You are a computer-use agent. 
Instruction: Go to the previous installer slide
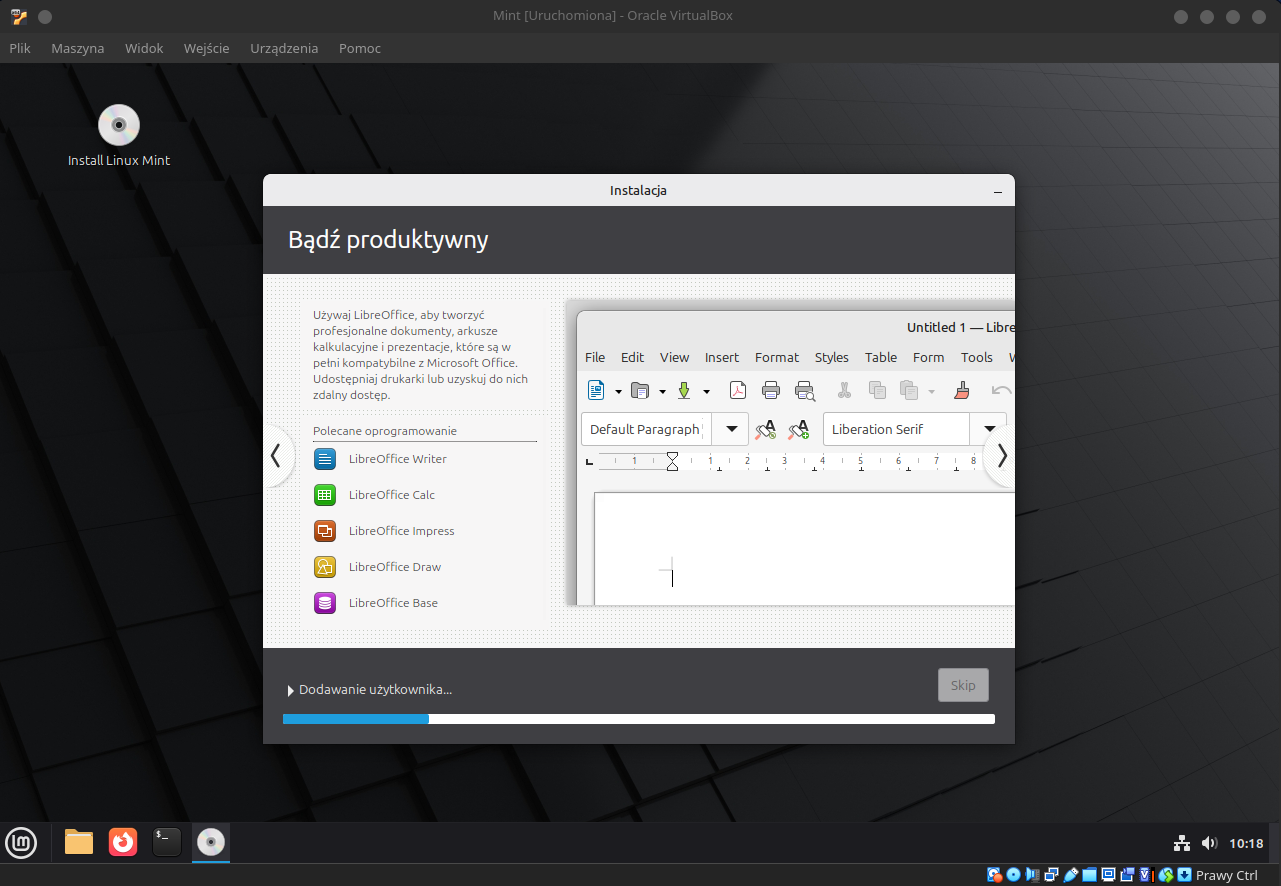coord(277,456)
